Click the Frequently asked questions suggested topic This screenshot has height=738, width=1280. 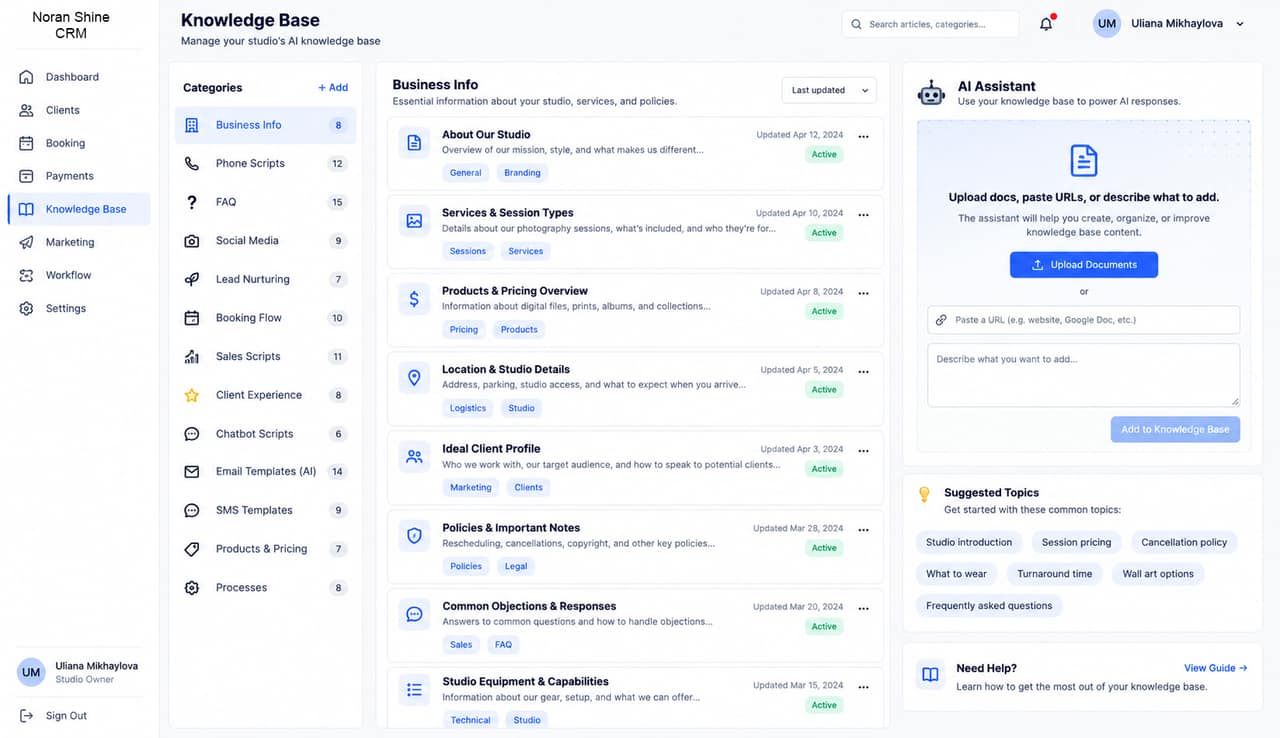point(989,606)
